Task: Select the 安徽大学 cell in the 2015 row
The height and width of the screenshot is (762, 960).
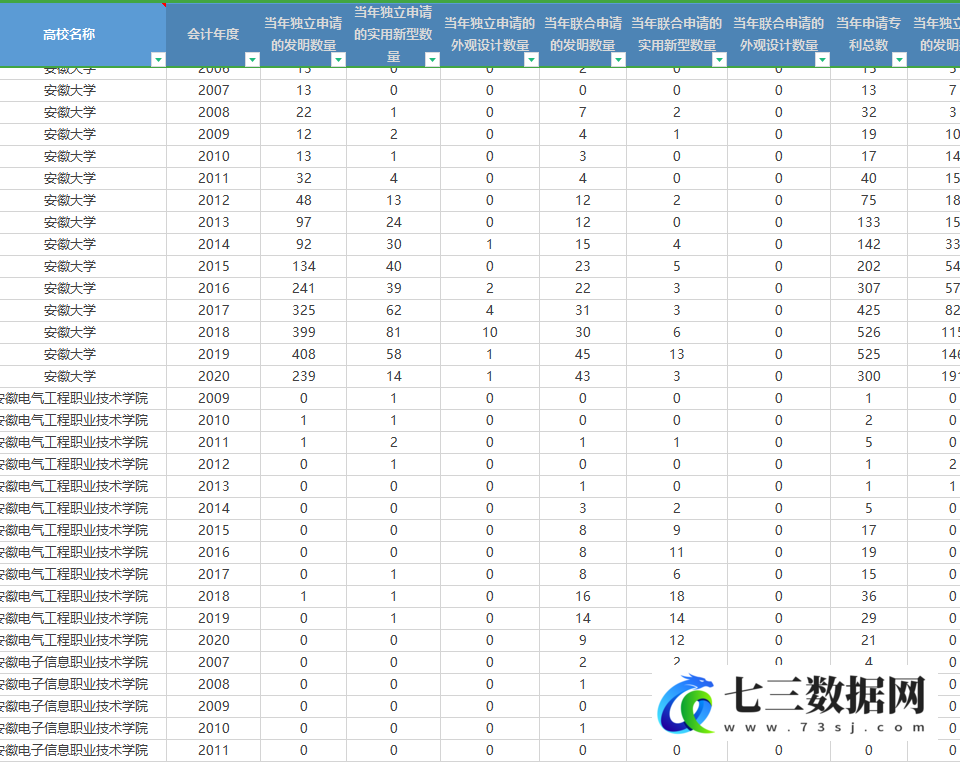Action: tap(83, 267)
